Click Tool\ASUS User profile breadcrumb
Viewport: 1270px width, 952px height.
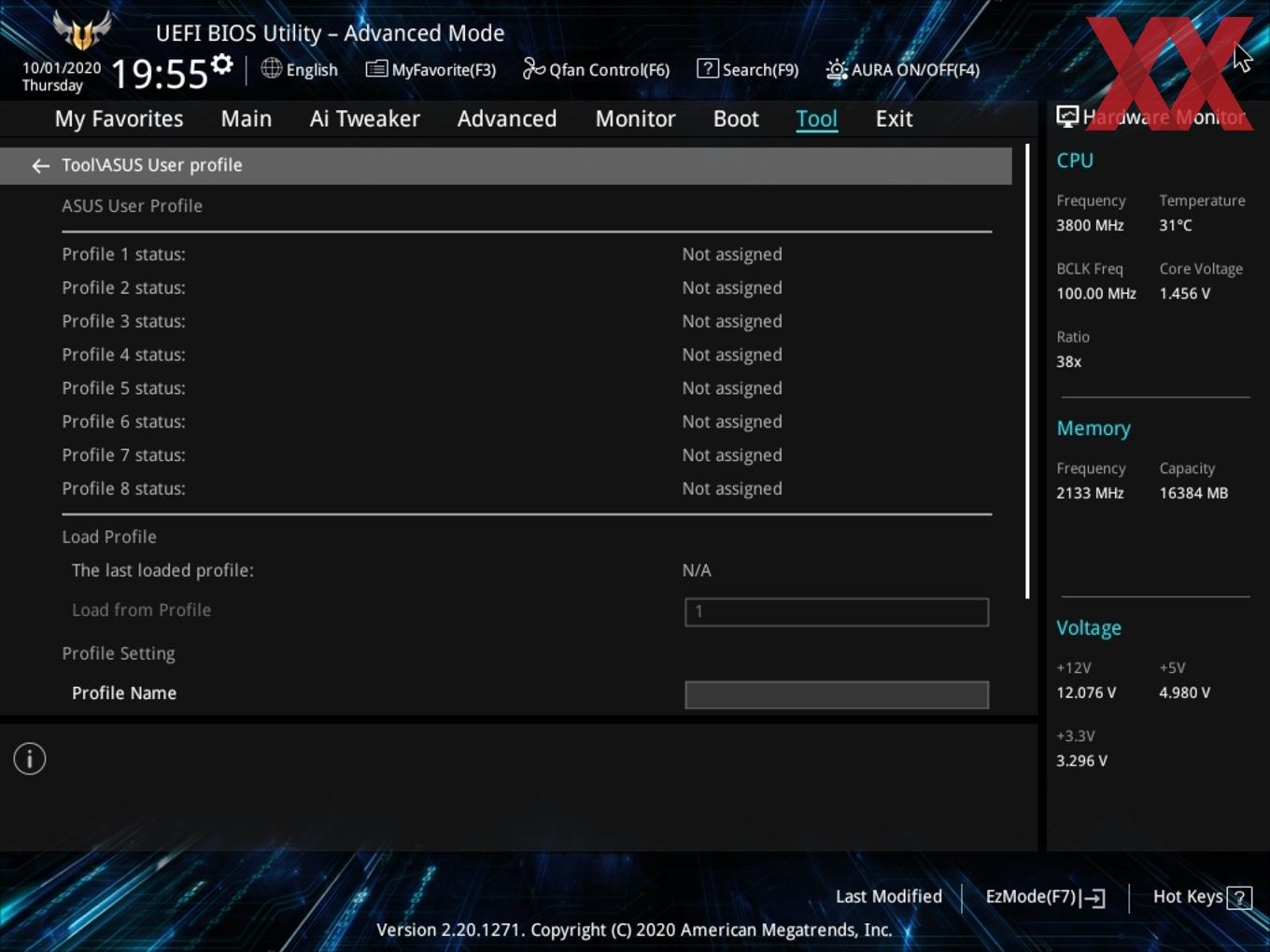click(x=151, y=165)
